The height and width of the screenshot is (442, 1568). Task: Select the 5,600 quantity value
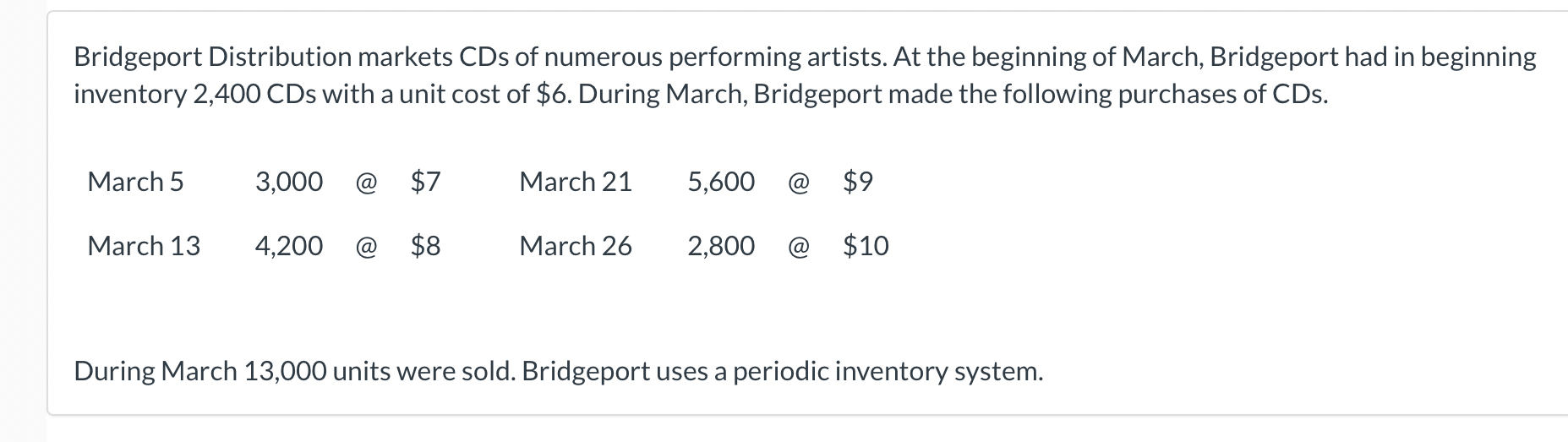[721, 182]
